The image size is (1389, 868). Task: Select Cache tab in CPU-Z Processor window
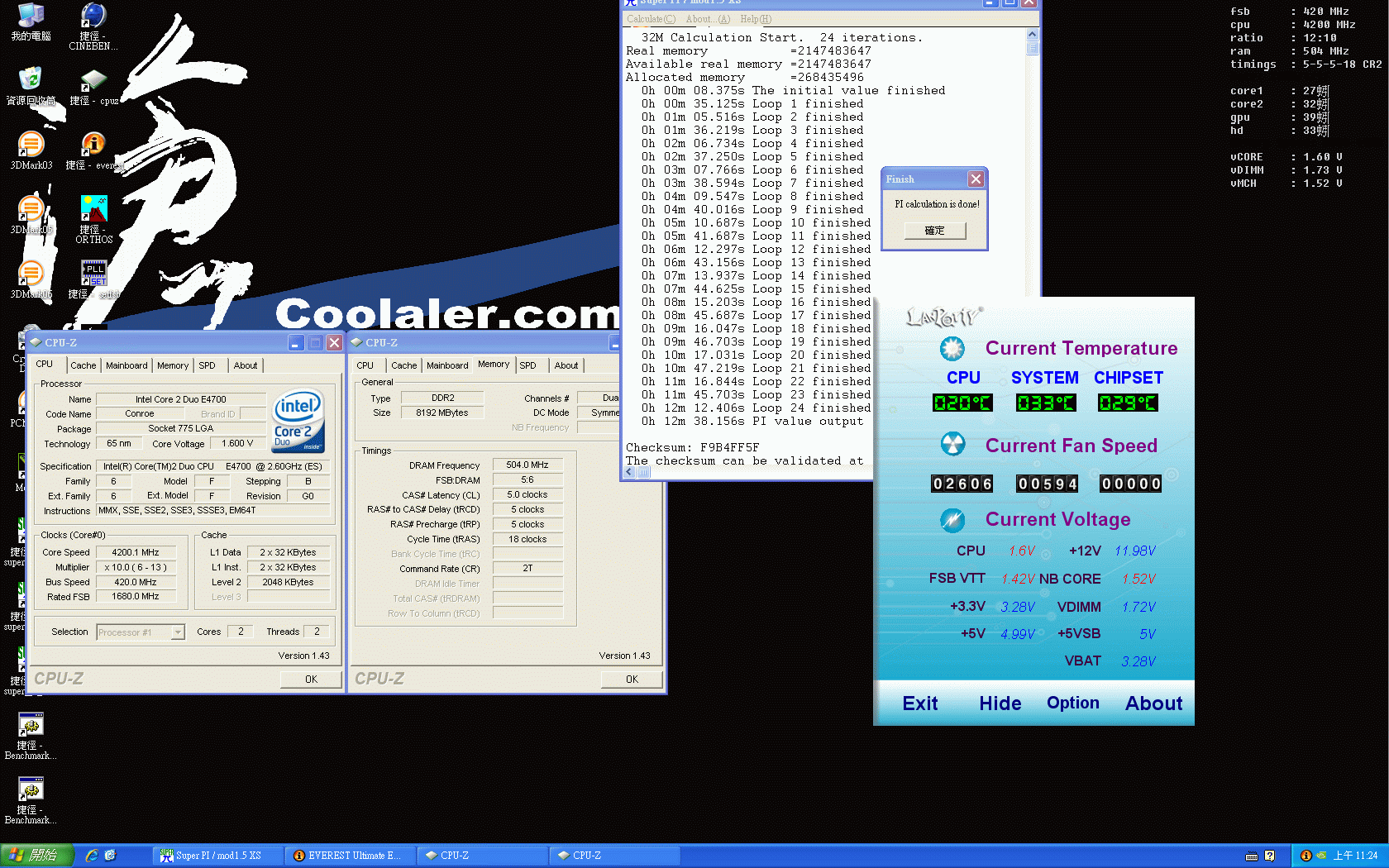(x=83, y=365)
